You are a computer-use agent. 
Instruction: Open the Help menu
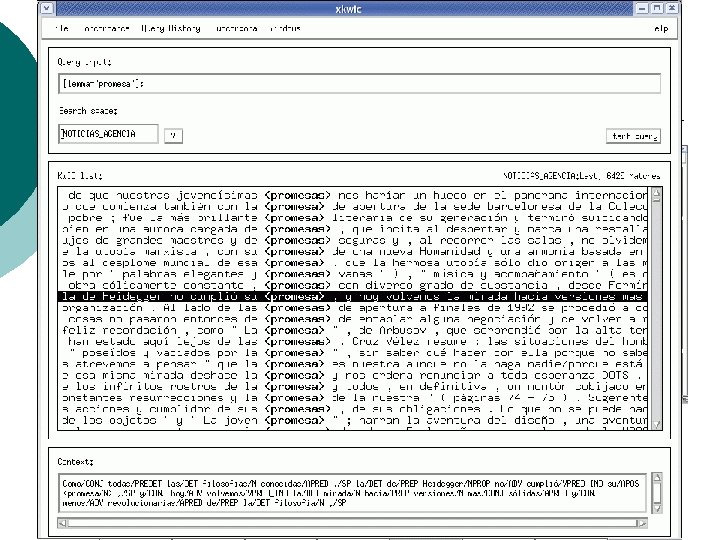click(661, 29)
